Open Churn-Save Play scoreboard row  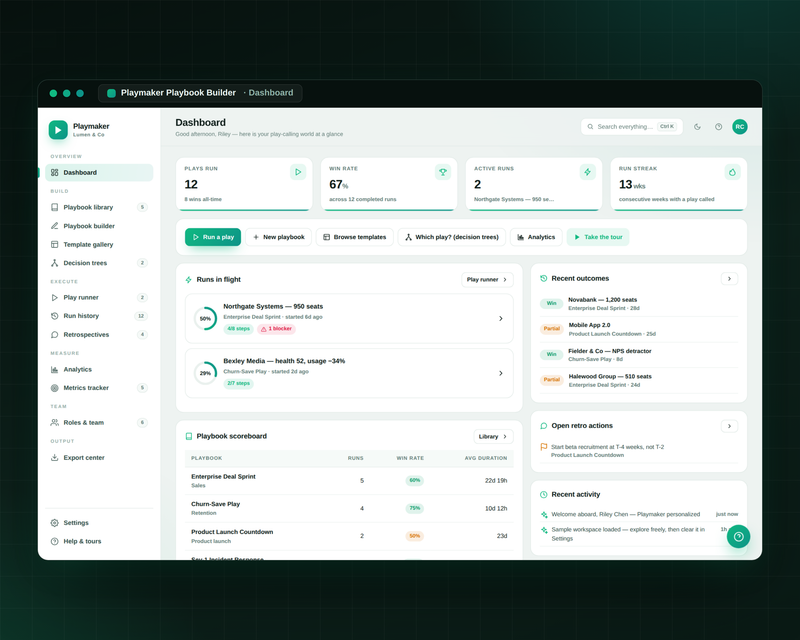click(349, 508)
